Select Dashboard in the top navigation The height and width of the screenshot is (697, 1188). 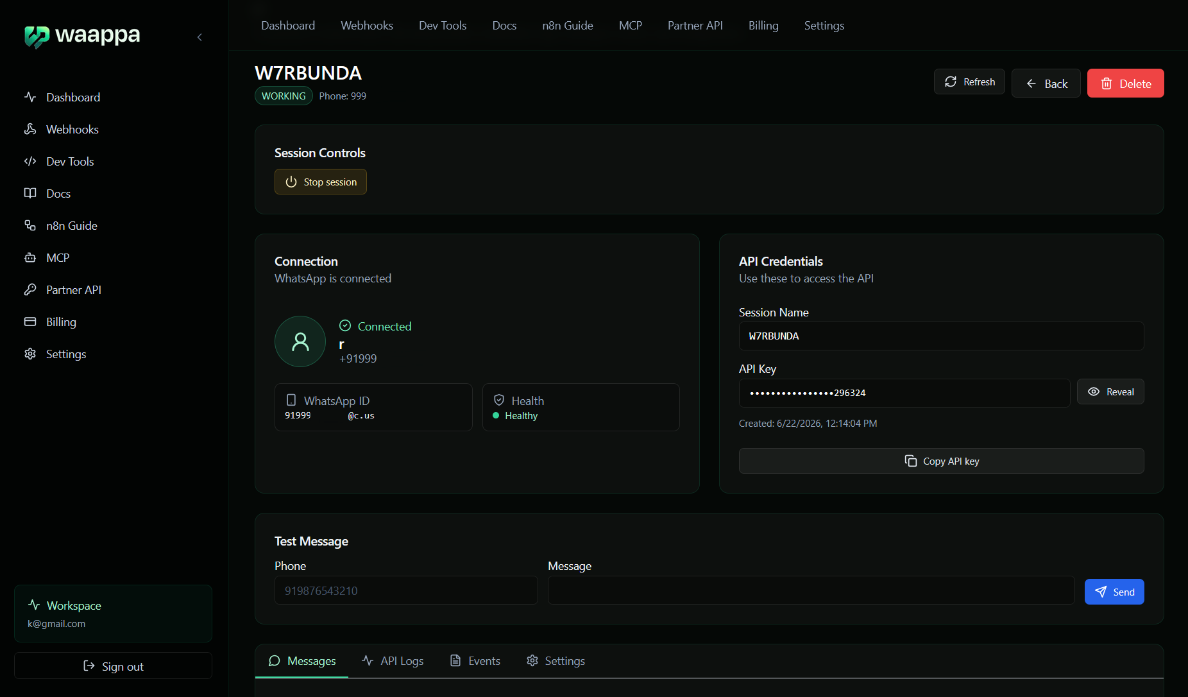(288, 26)
